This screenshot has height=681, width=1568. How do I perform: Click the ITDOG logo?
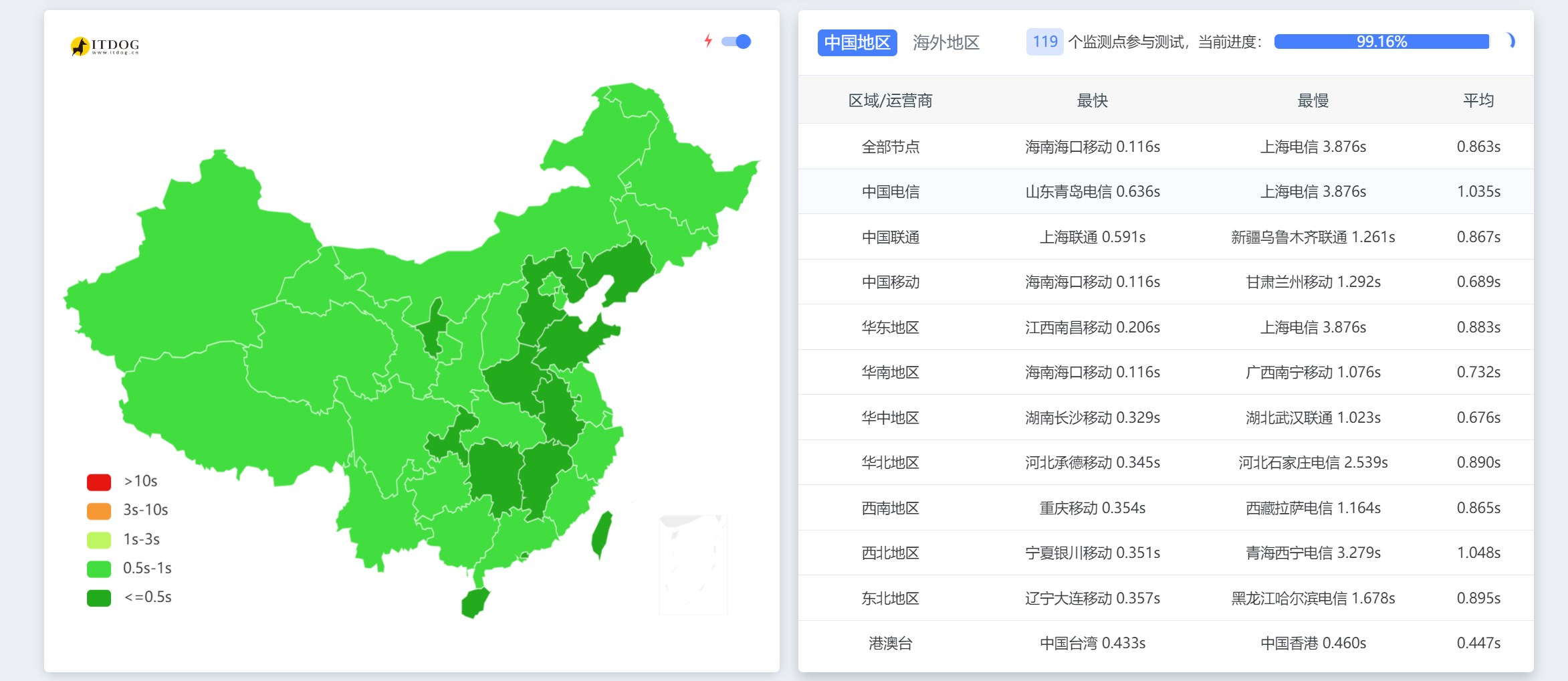(105, 45)
